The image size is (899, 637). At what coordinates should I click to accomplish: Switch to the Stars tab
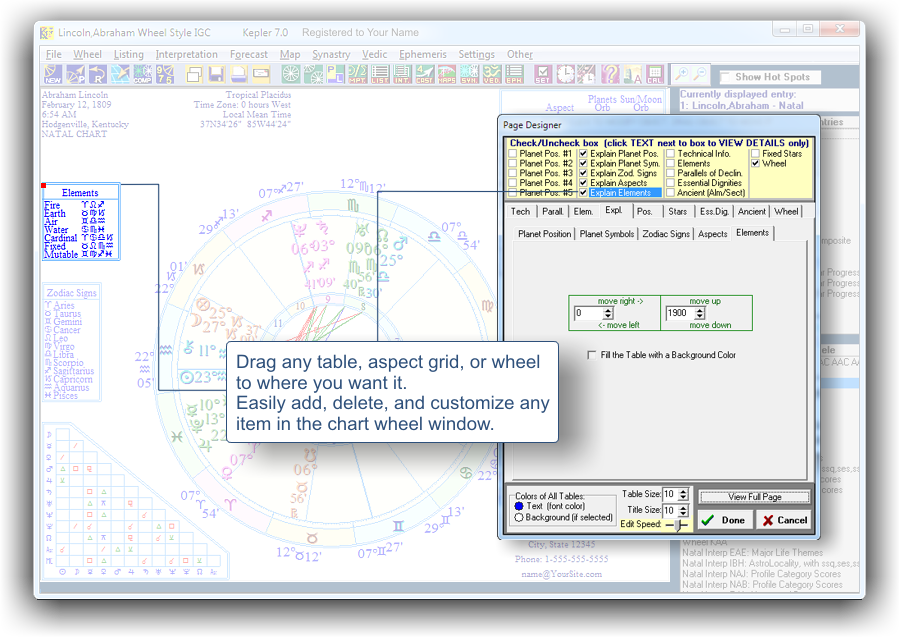(677, 212)
